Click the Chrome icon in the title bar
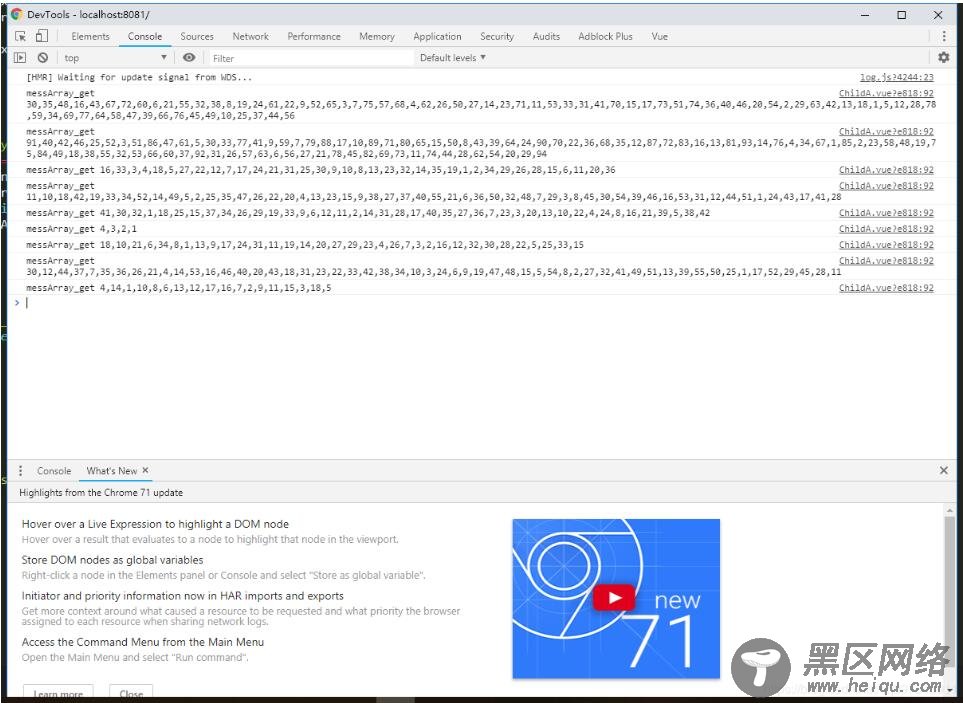Viewport: 963px width, 703px height. click(17, 14)
